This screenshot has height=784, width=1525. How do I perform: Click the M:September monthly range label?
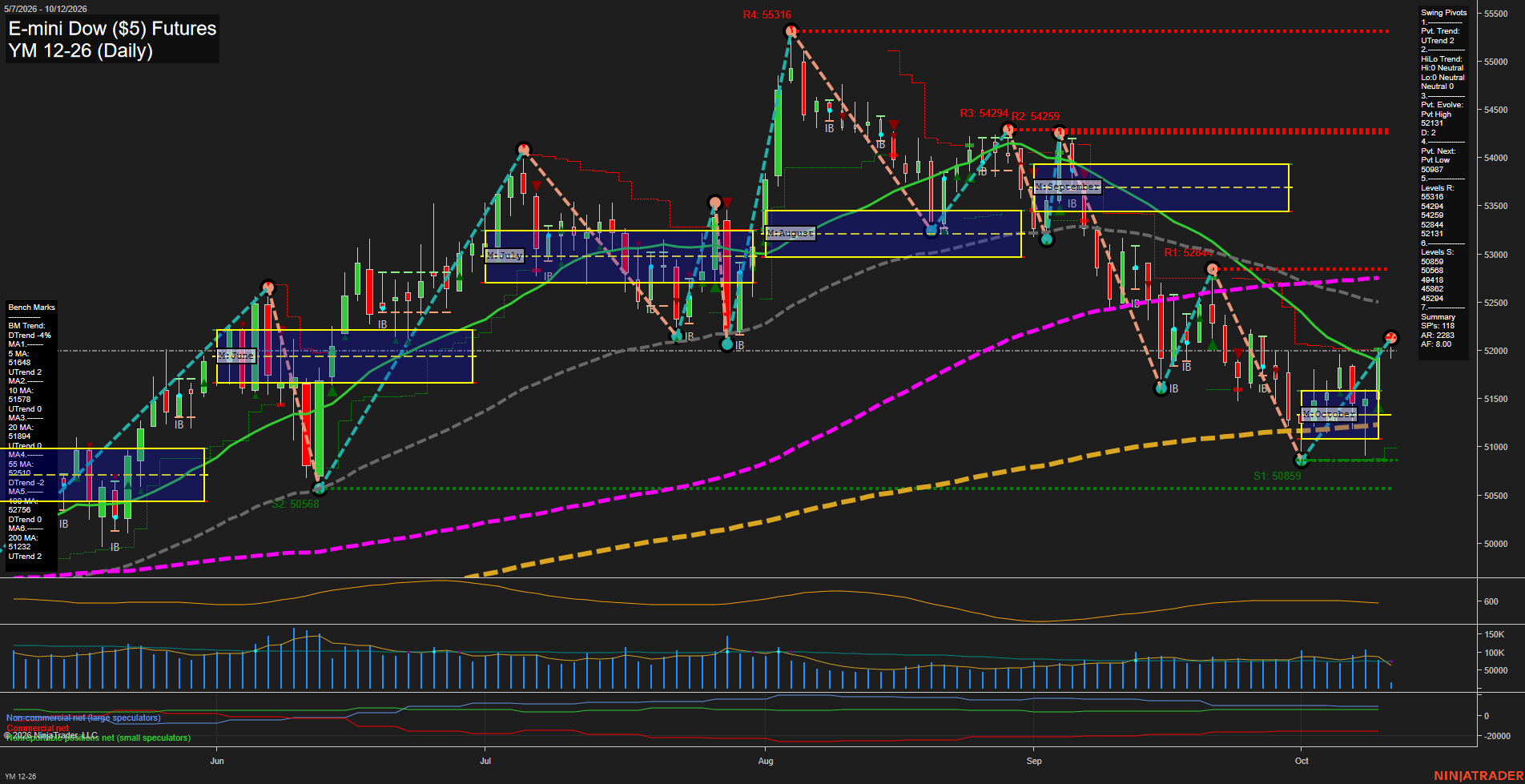click(x=1067, y=187)
